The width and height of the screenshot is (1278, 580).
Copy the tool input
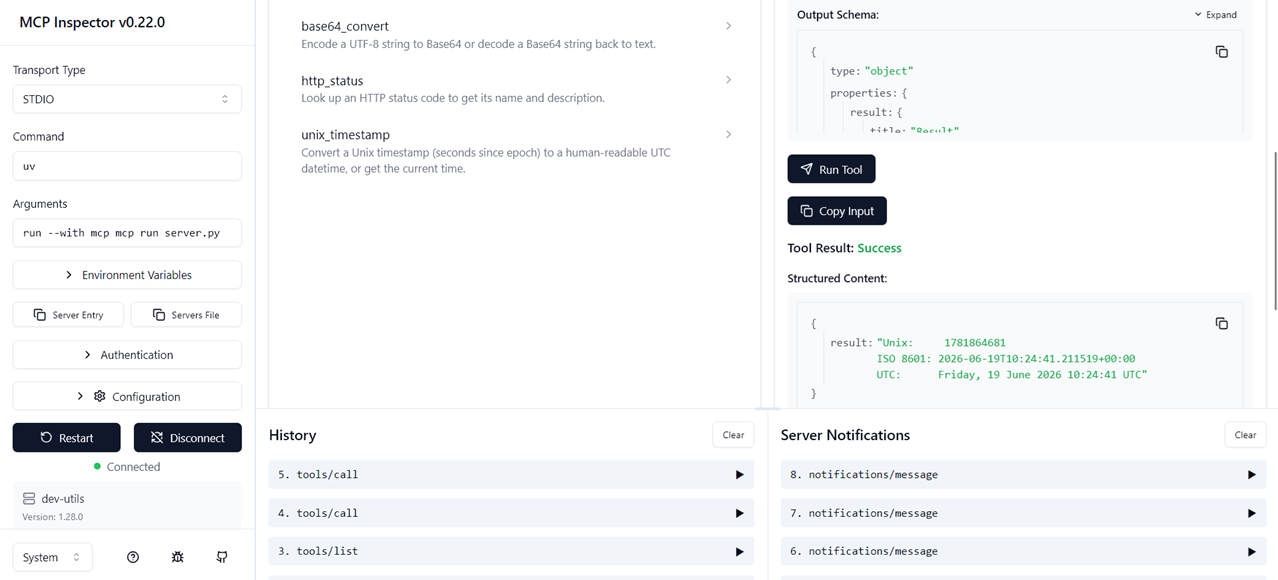[837, 211]
